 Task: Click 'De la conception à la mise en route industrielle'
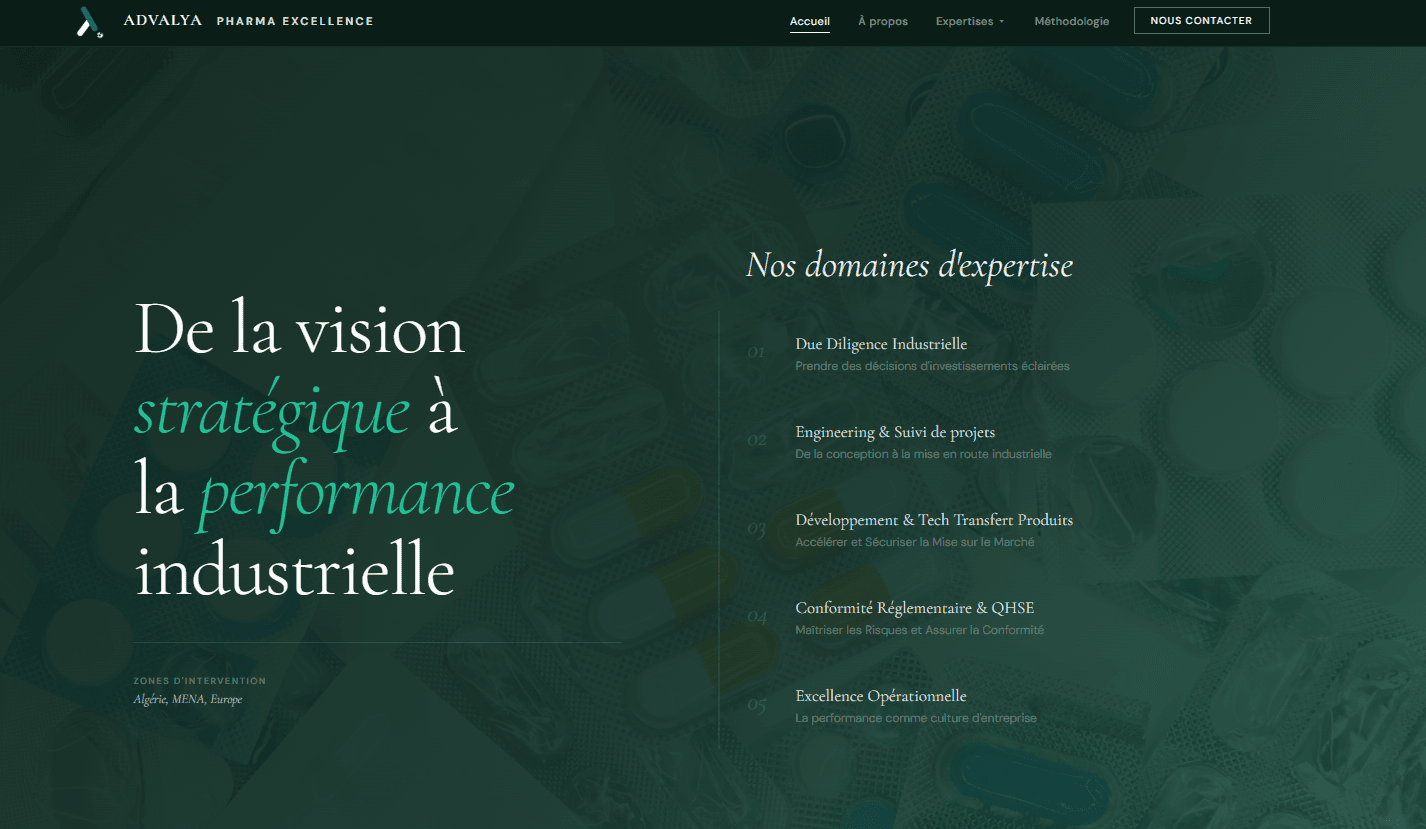point(923,454)
